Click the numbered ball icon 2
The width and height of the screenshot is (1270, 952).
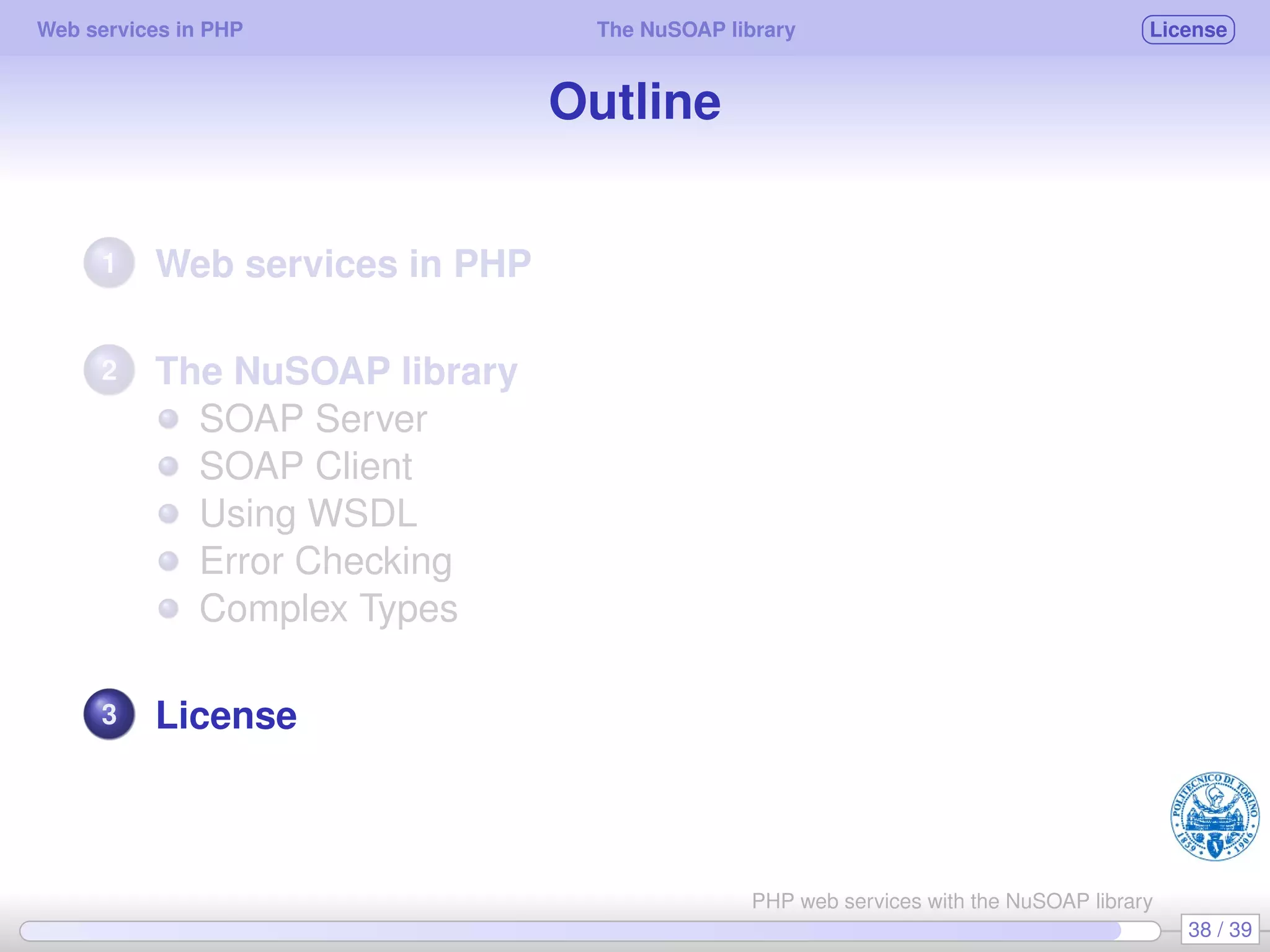pyautogui.click(x=109, y=370)
